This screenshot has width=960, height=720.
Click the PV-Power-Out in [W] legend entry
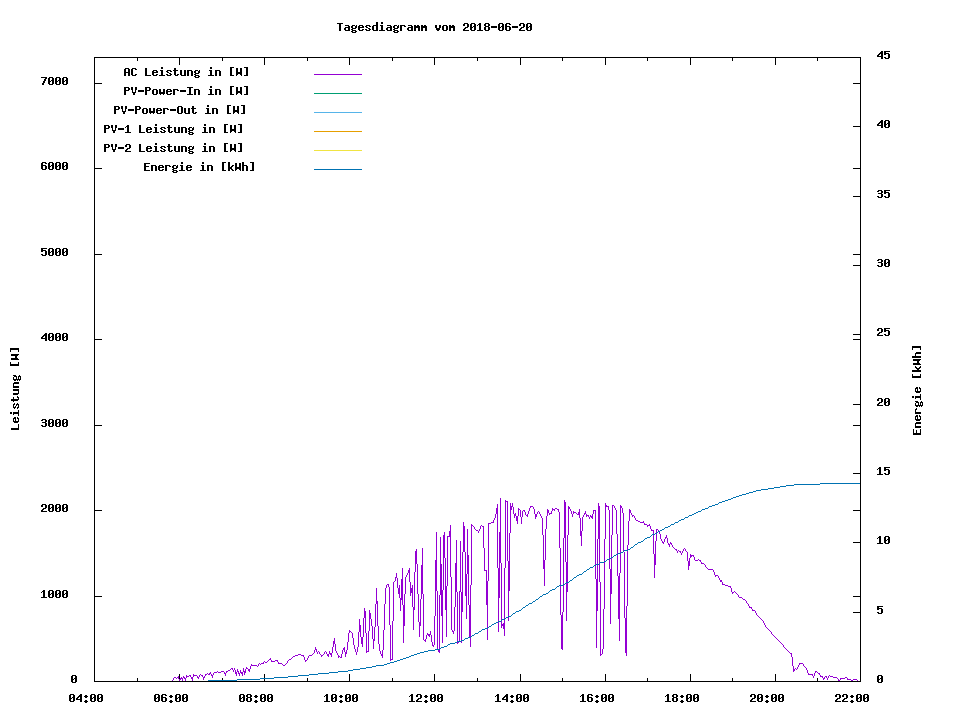179,110
